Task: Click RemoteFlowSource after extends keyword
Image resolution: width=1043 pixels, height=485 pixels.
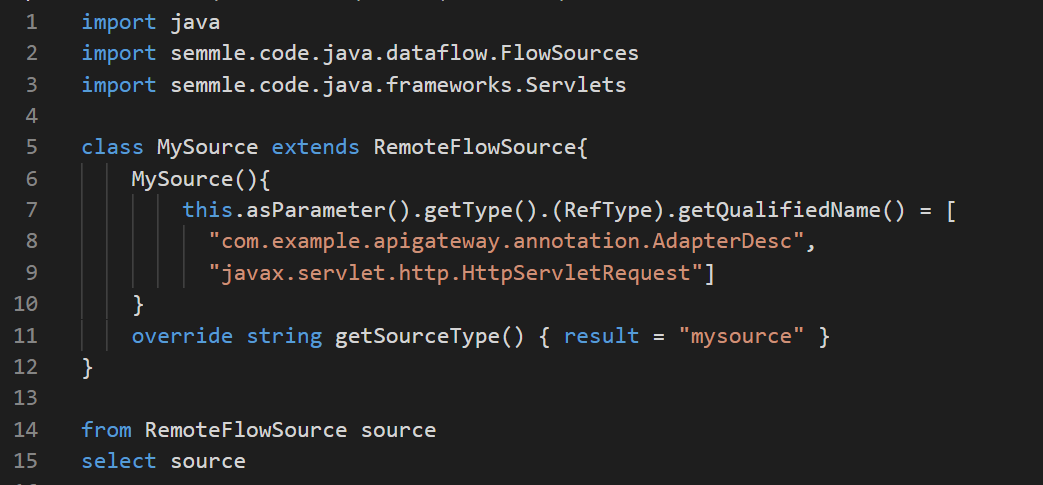Action: click(474, 148)
